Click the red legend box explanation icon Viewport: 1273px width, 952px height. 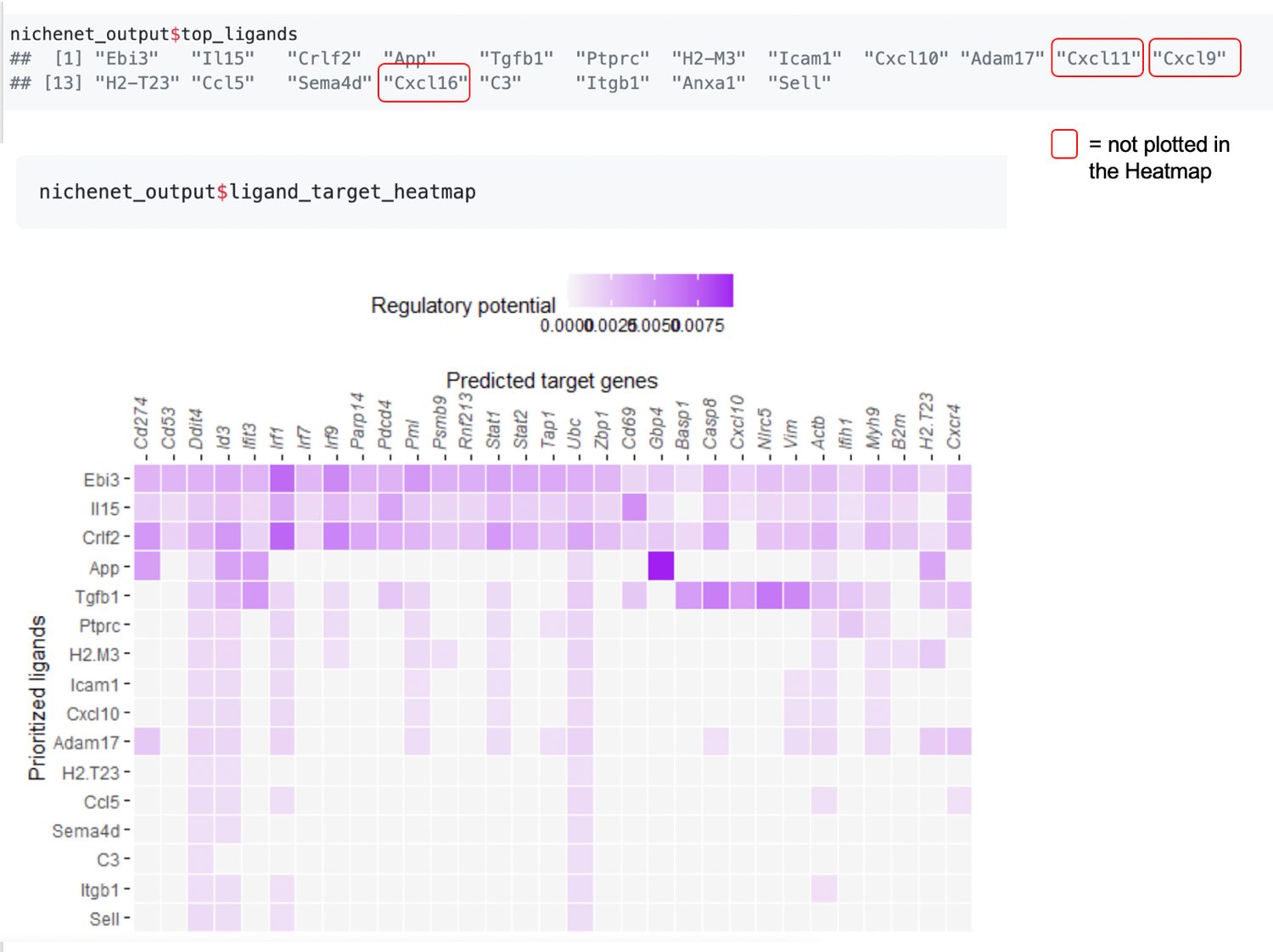pyautogui.click(x=1063, y=144)
